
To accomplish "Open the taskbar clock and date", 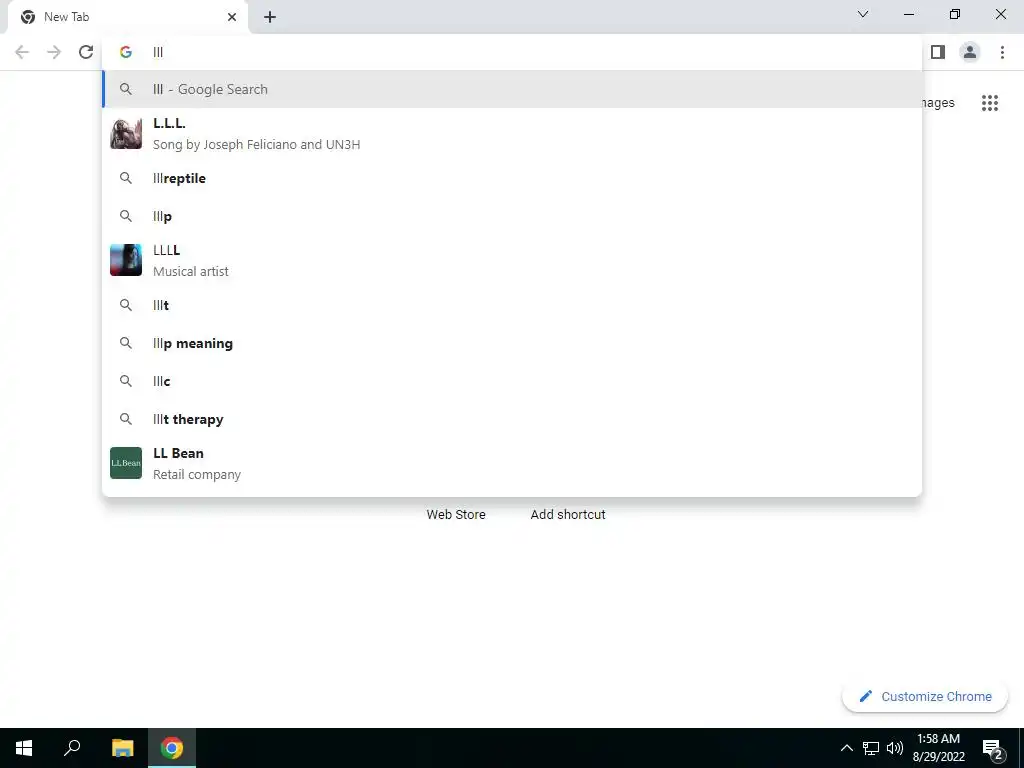I will (x=938, y=748).
